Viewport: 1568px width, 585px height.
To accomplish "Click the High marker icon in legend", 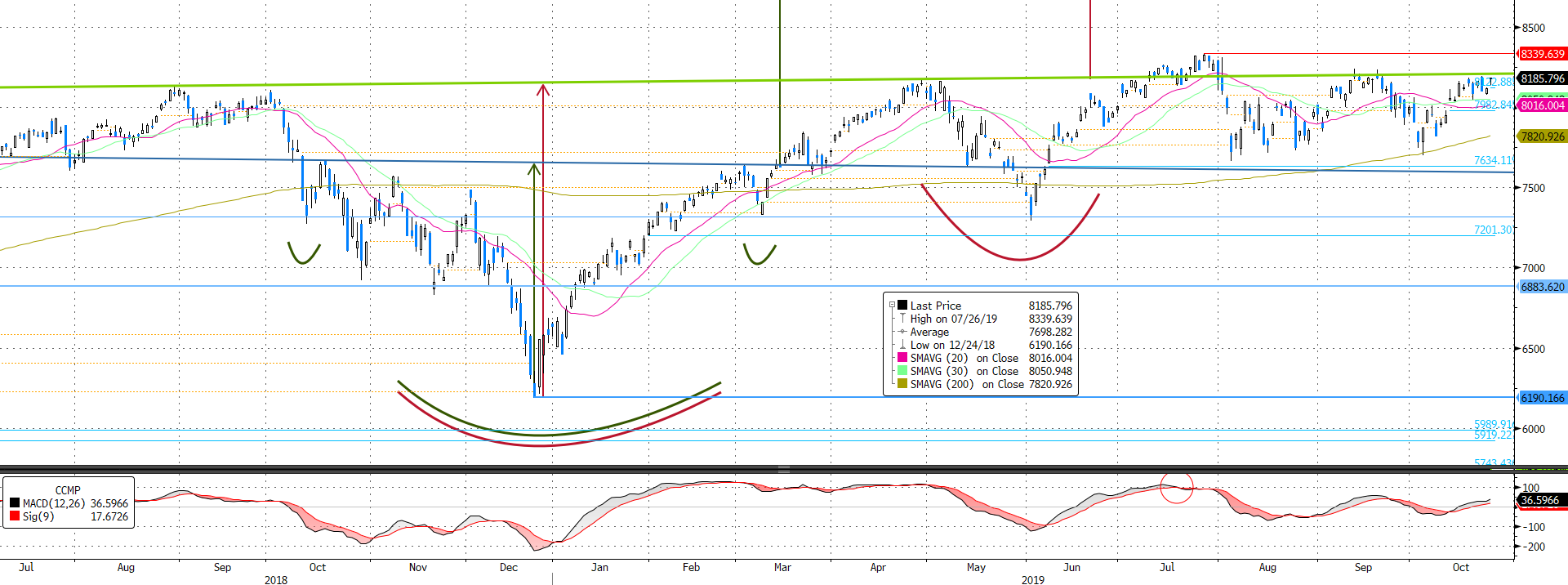I will (902, 319).
